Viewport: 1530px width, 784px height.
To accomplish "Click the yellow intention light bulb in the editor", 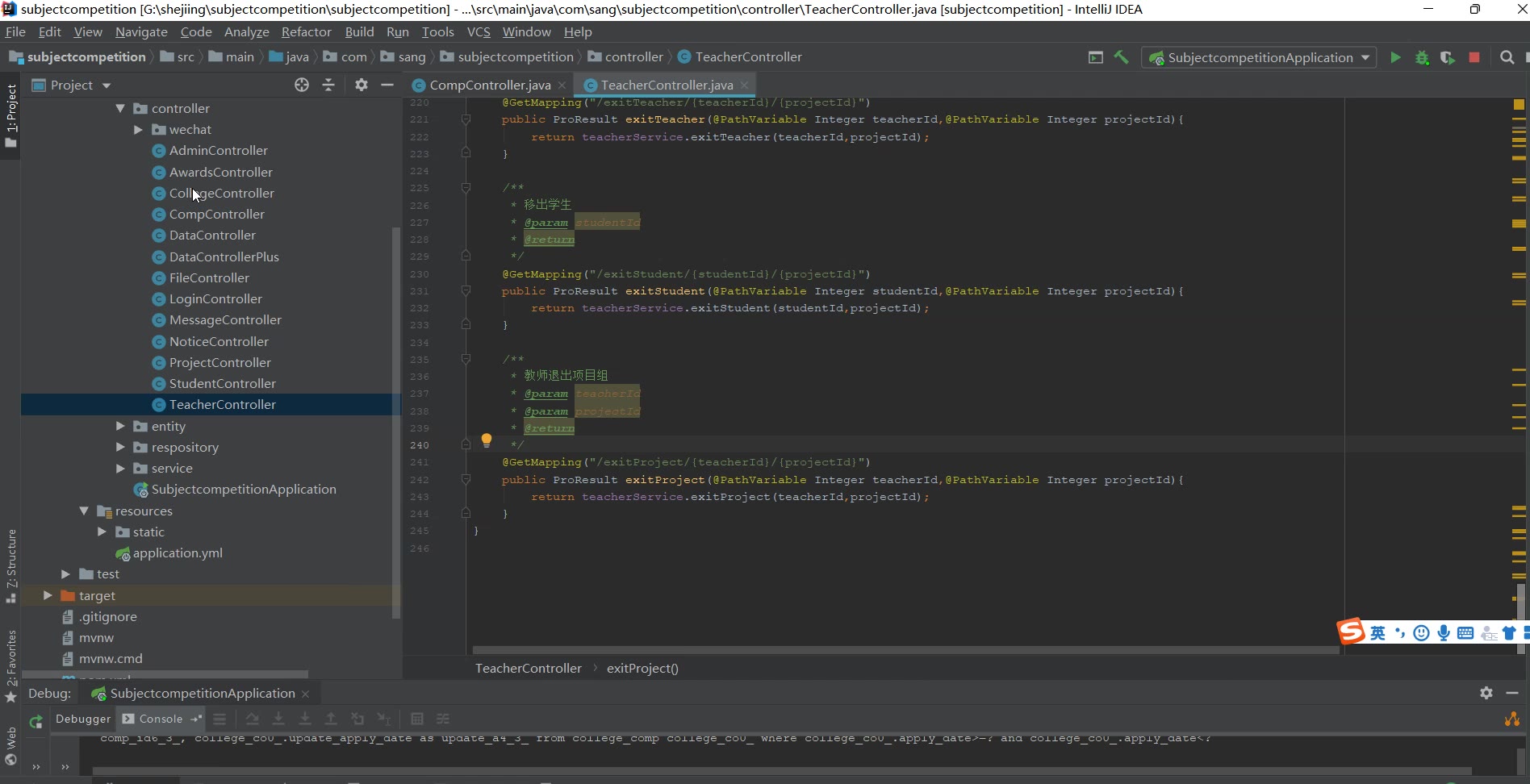I will coord(486,440).
